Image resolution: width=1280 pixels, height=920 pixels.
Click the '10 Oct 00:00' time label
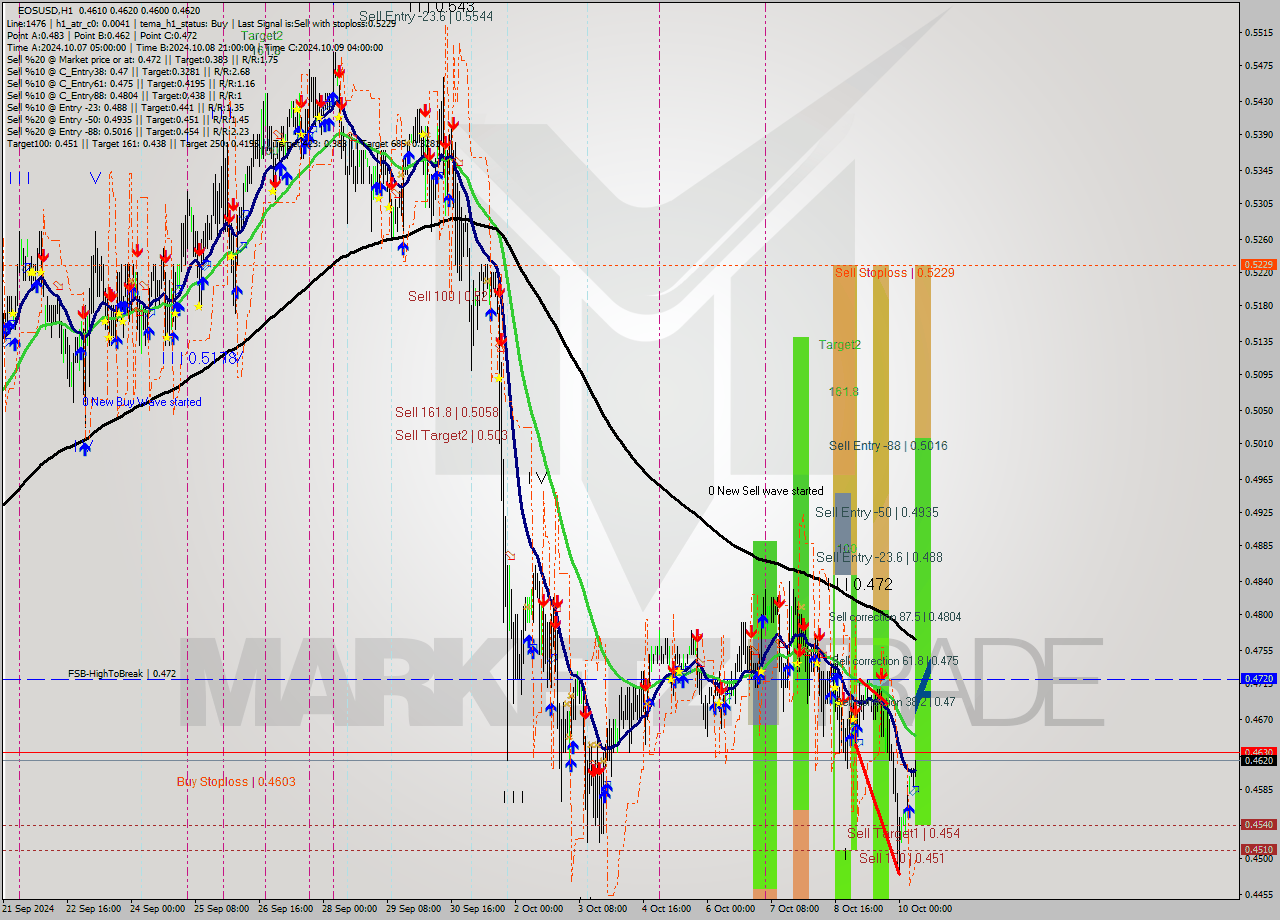pos(924,909)
